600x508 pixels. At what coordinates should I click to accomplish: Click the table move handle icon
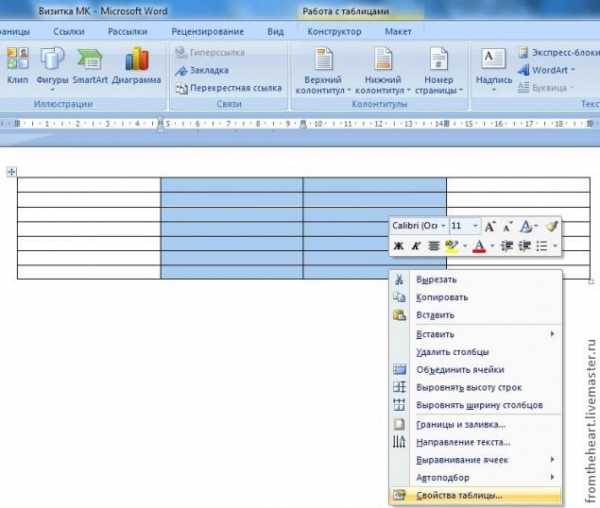pos(12,173)
